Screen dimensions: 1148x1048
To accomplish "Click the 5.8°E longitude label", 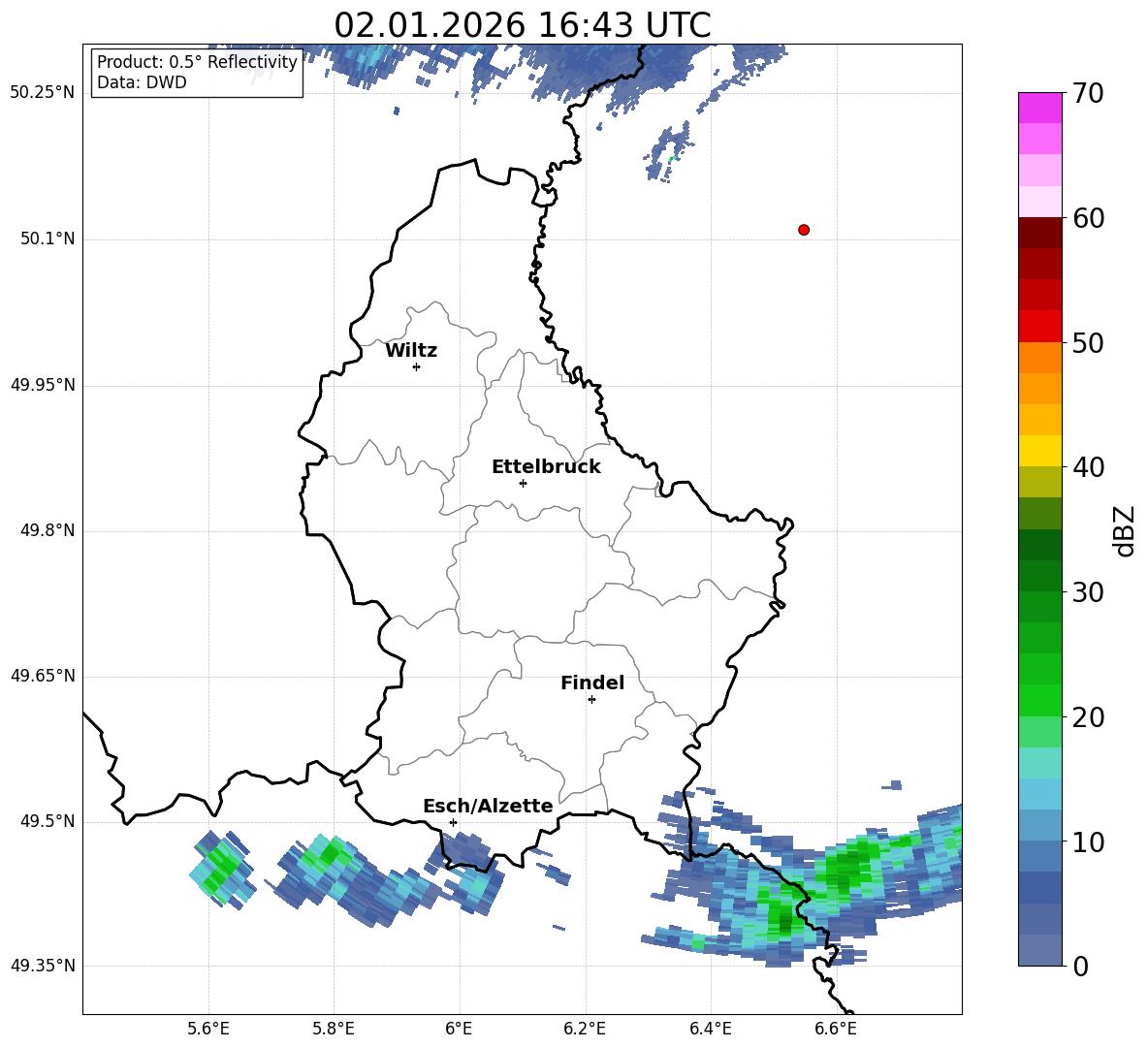I will coord(334,1029).
